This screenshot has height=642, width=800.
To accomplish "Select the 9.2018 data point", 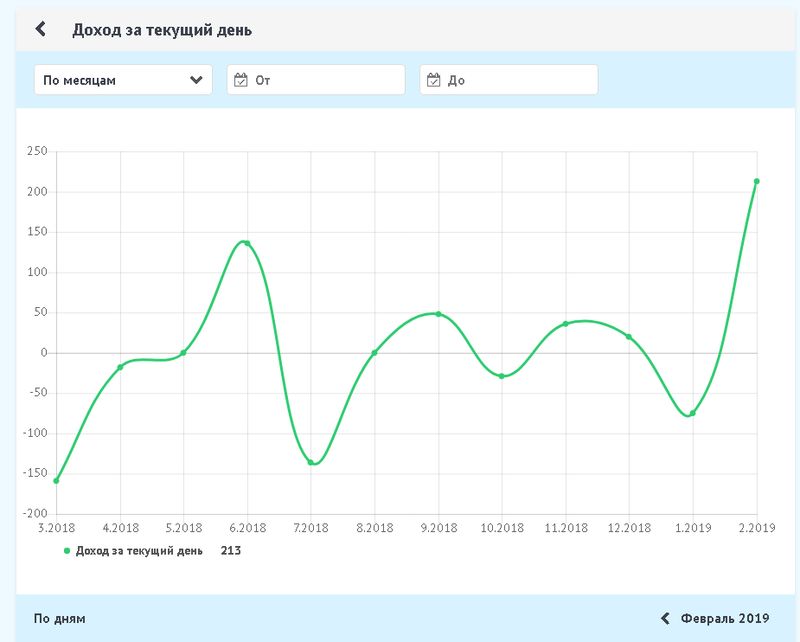I will pos(438,314).
